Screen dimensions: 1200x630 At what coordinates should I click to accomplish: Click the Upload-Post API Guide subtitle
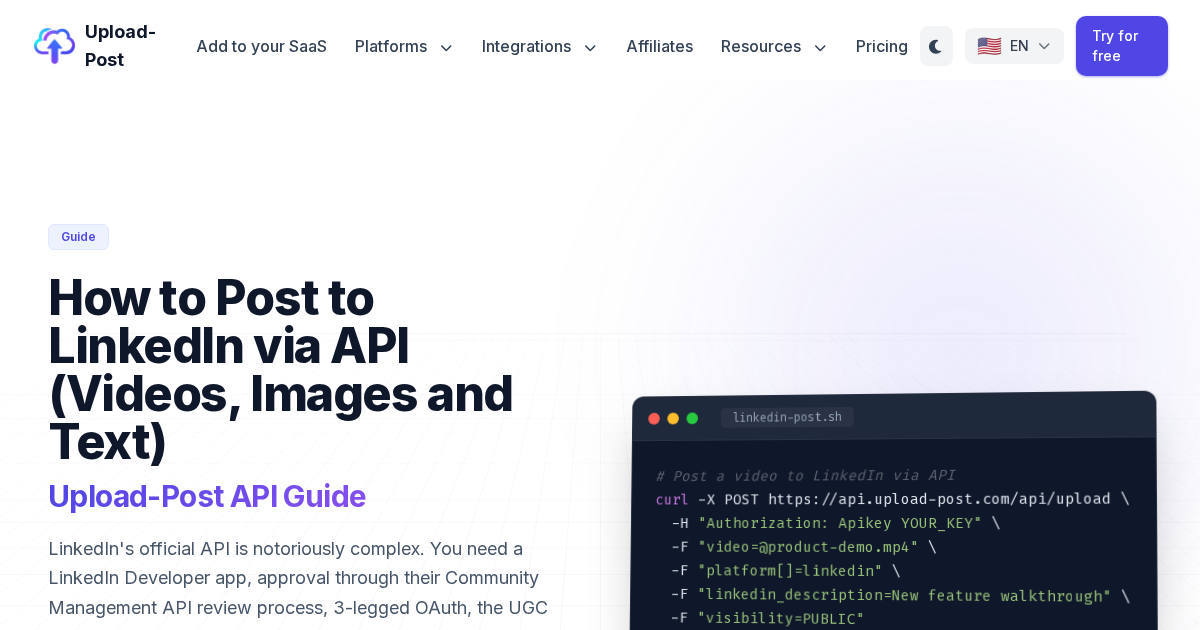click(207, 496)
